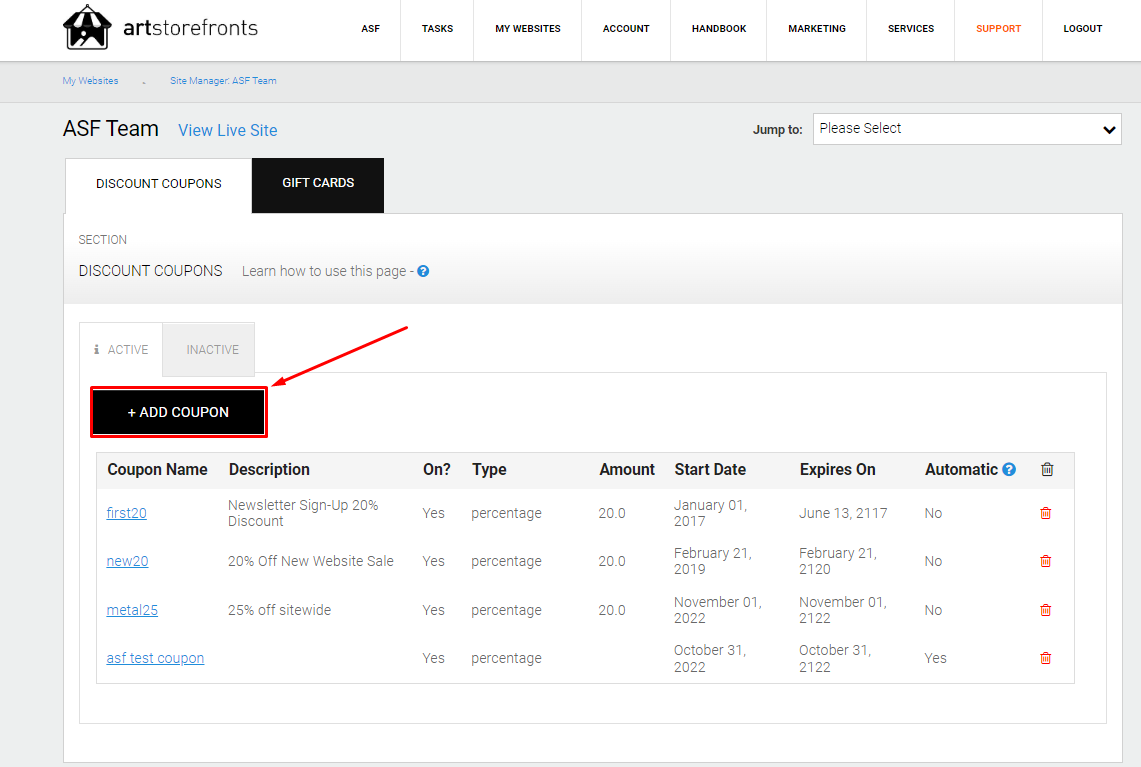This screenshot has height=767, width=1141.
Task: Open the Support menu item
Action: [998, 29]
